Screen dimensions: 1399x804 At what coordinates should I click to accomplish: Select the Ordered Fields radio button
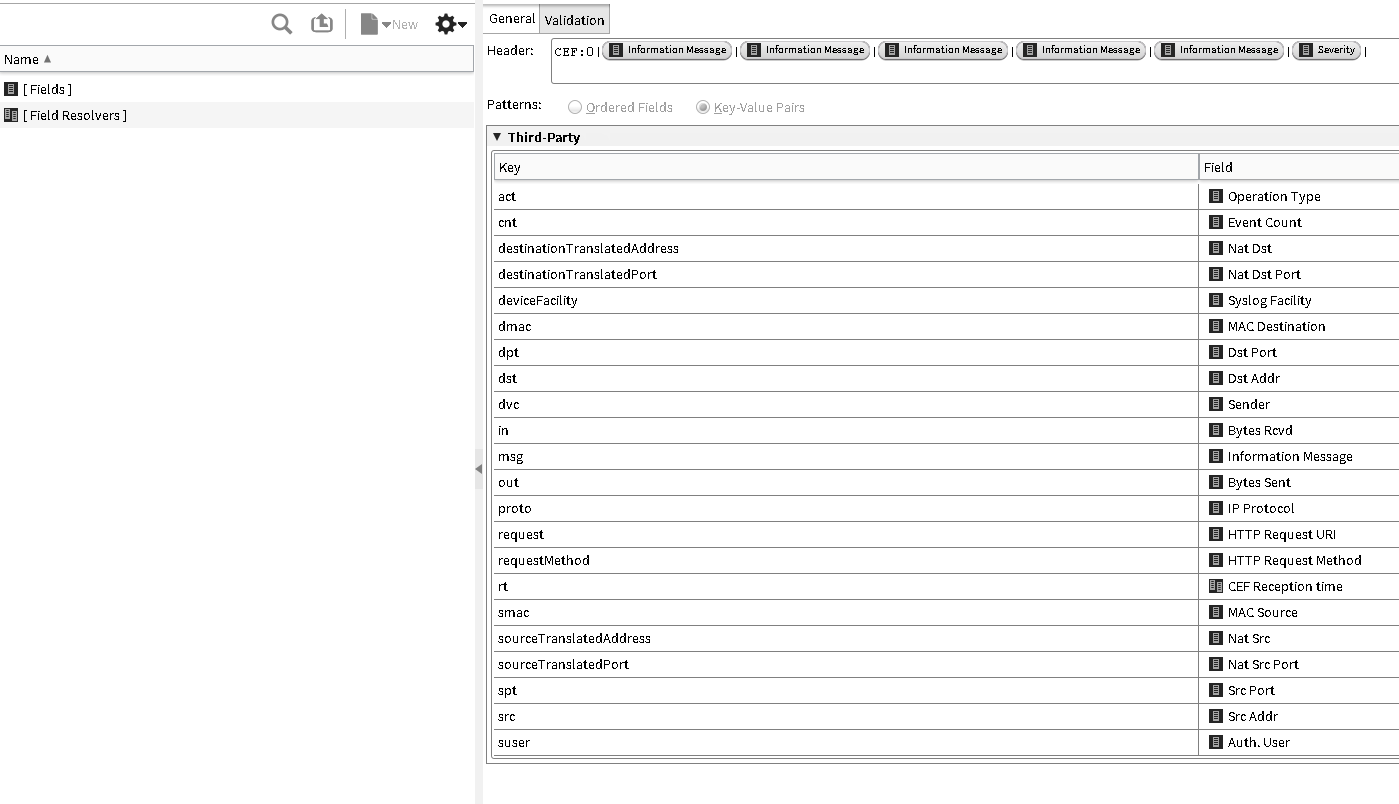(575, 105)
